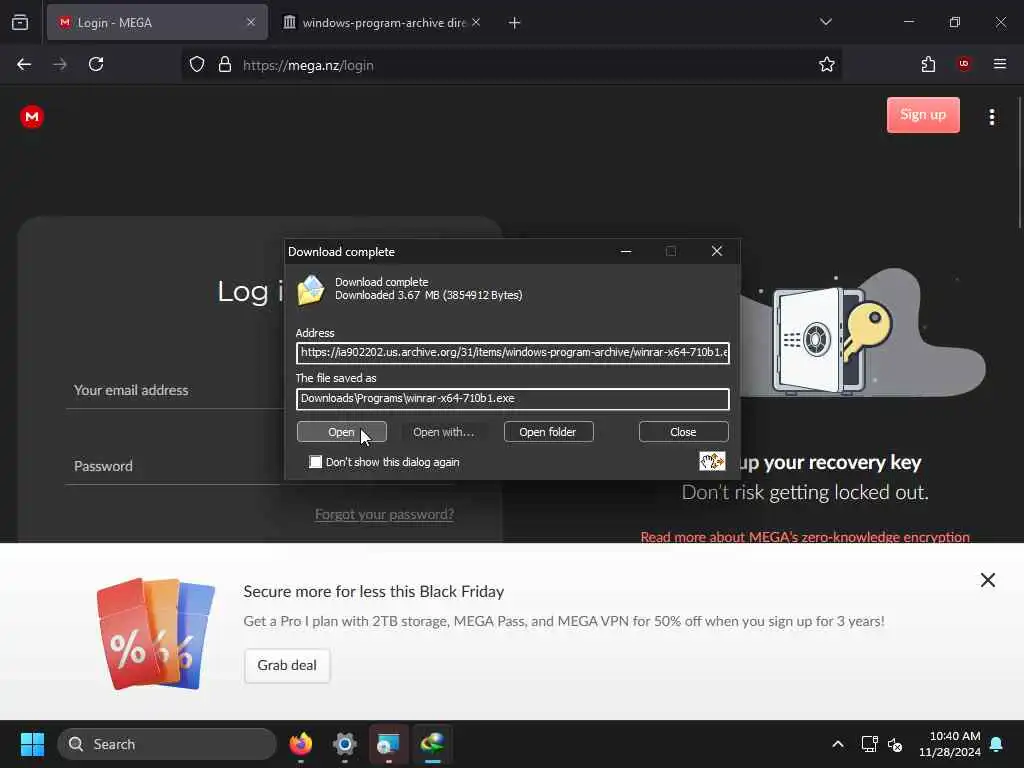The image size is (1024, 768).
Task: Open the tracking protection shield icon
Action: click(197, 65)
